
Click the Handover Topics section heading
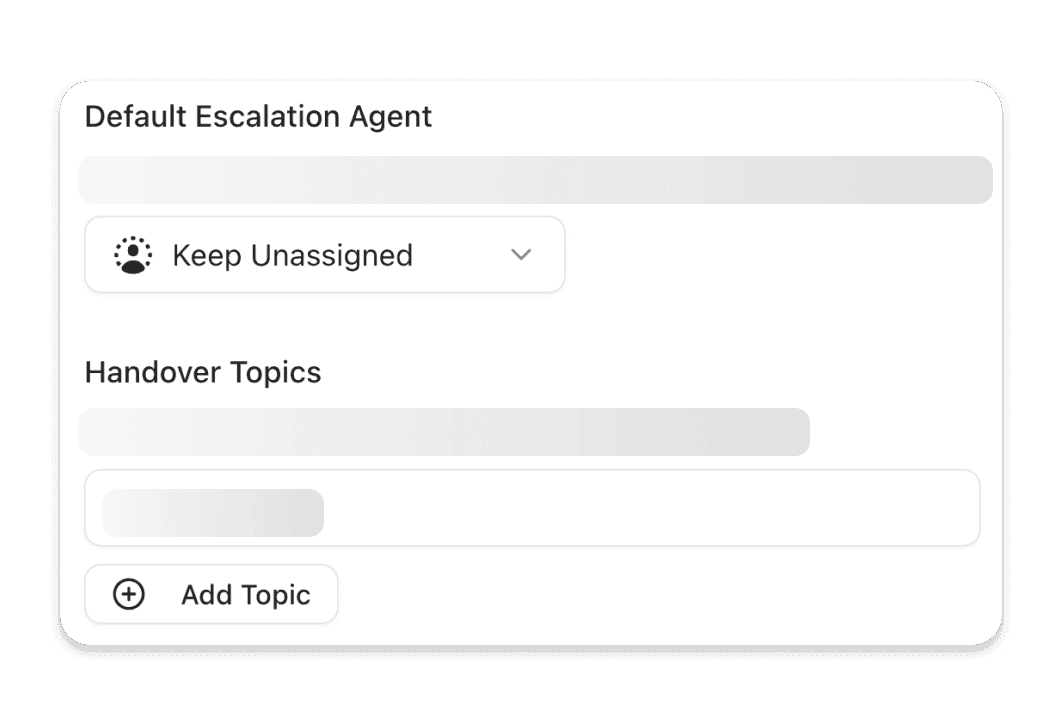click(204, 372)
